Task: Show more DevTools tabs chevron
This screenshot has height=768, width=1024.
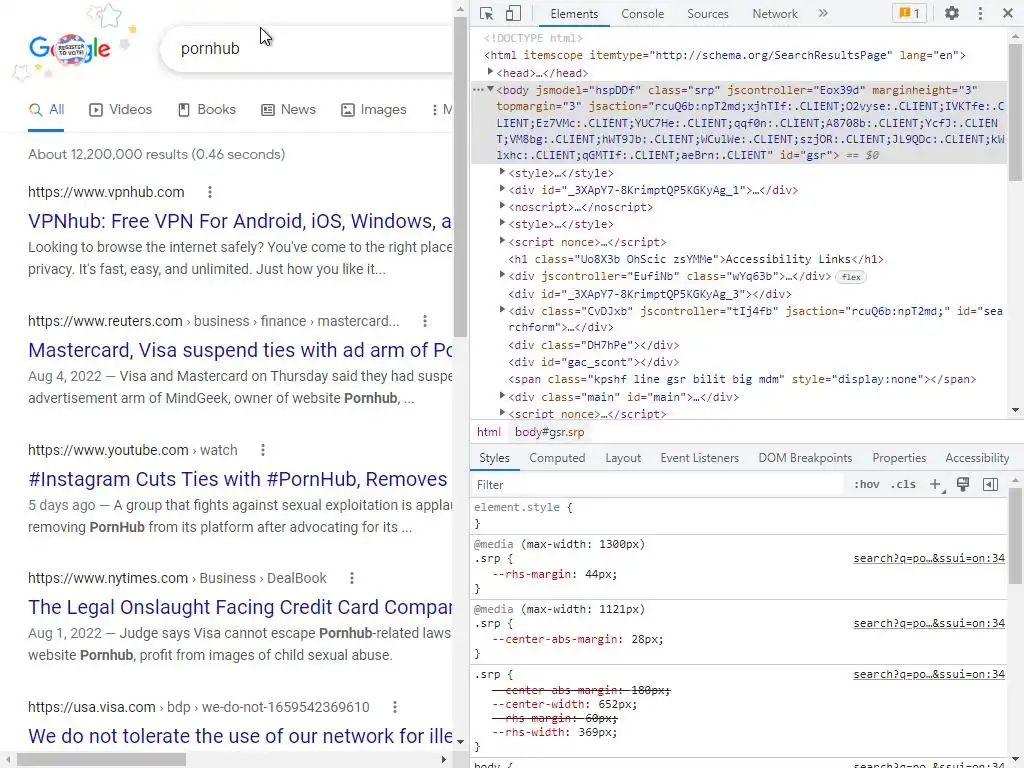Action: (x=823, y=13)
